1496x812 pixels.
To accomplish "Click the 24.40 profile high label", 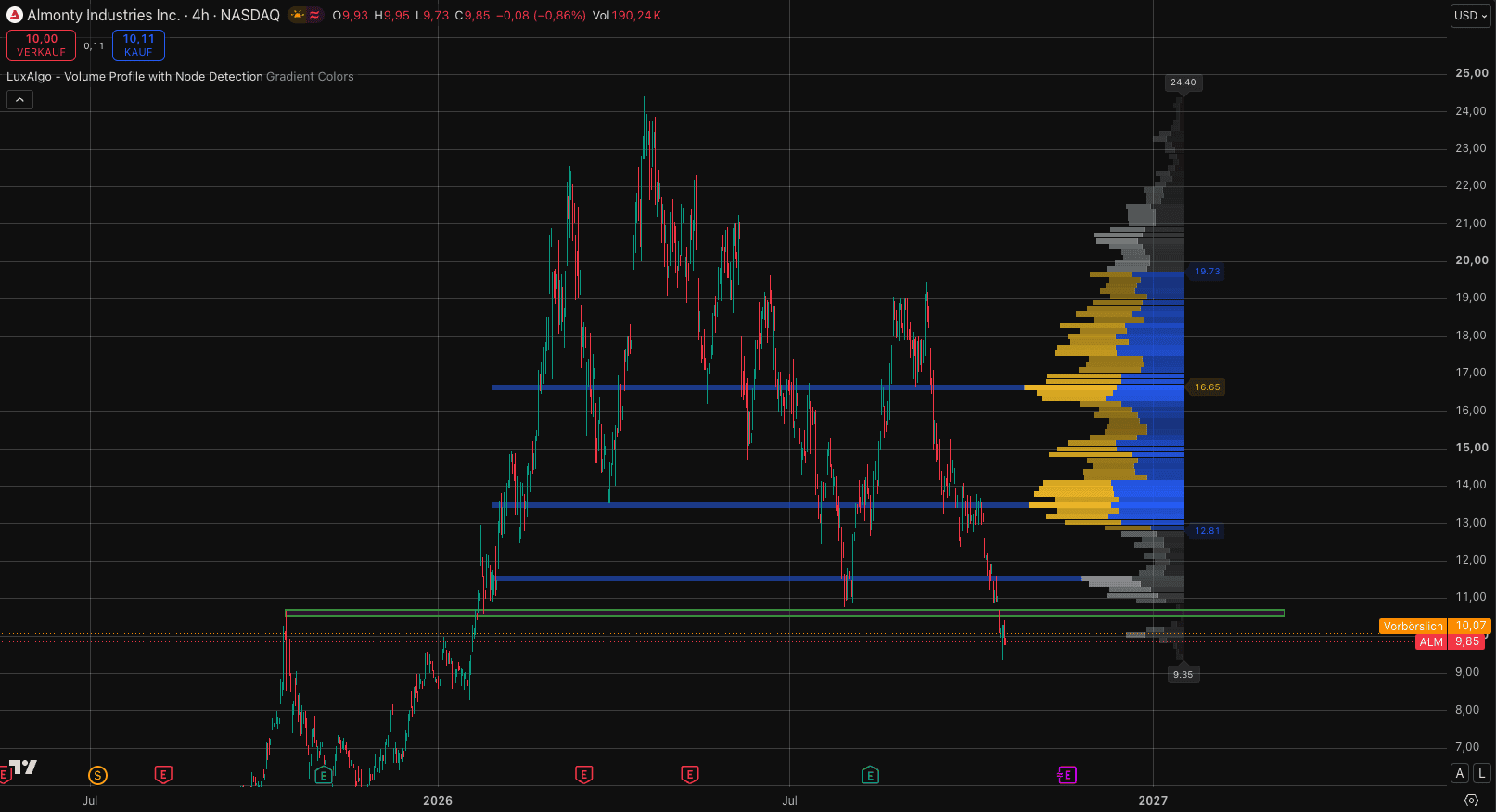I will (x=1183, y=82).
